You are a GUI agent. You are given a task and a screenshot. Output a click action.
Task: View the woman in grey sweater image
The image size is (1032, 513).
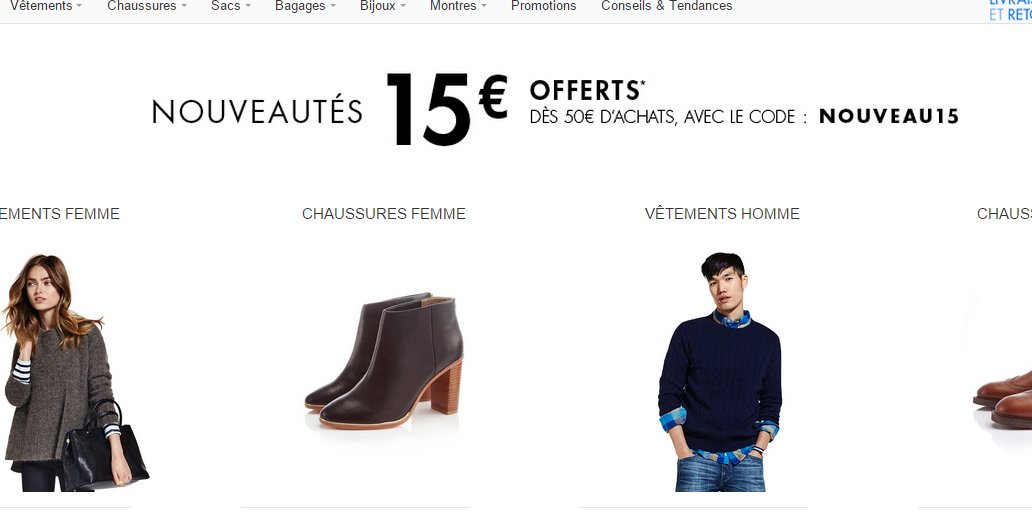pyautogui.click(x=74, y=373)
